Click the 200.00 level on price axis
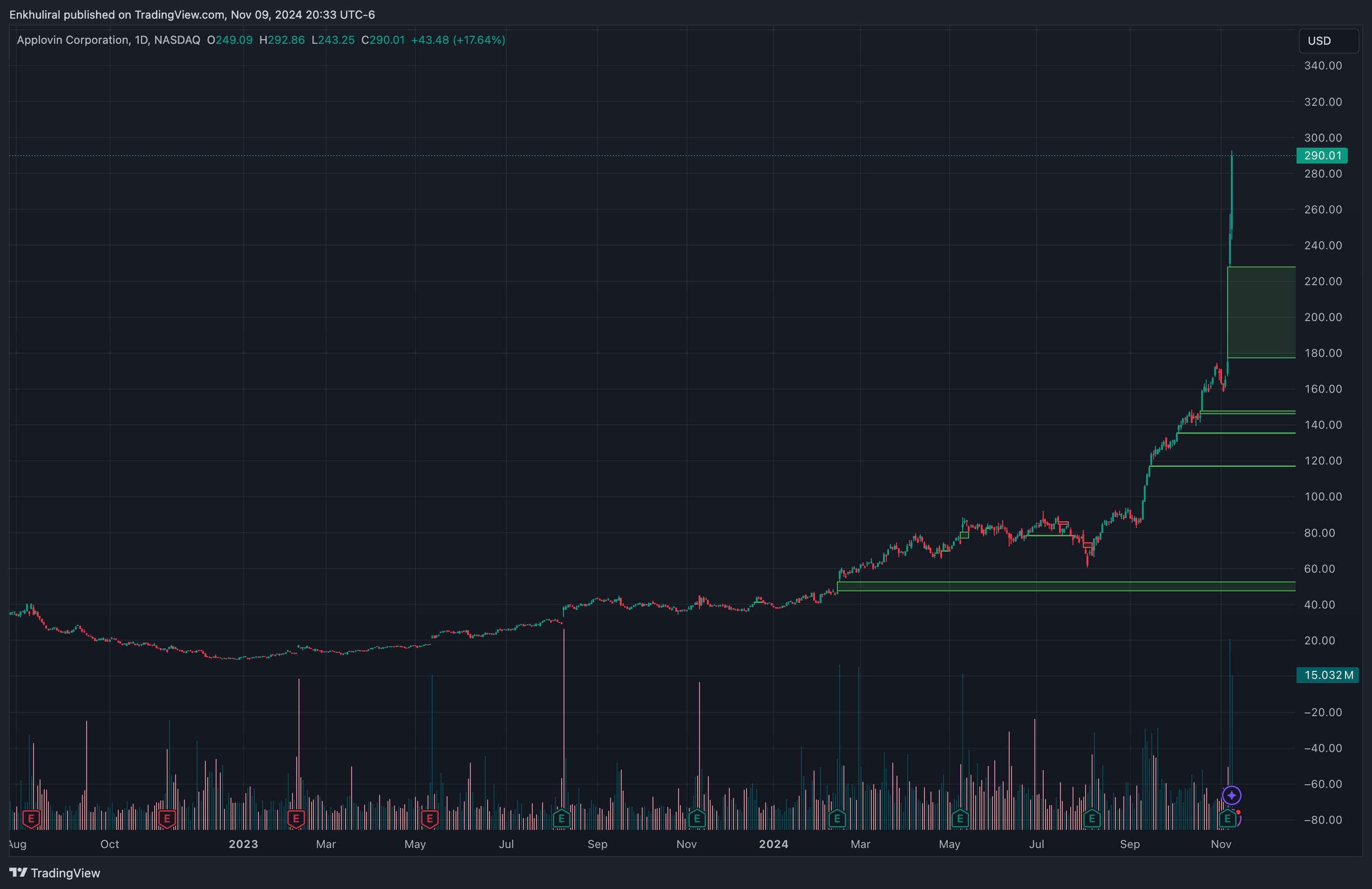 1323,317
